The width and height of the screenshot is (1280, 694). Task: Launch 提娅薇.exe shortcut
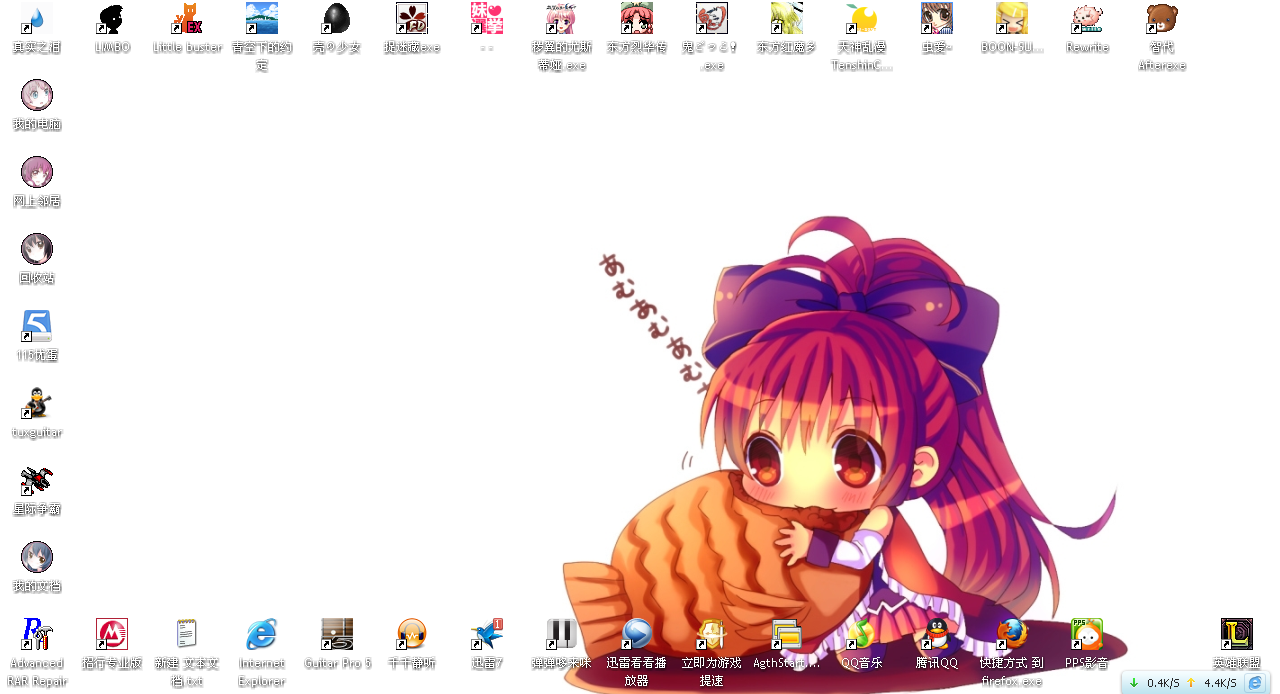(412, 18)
